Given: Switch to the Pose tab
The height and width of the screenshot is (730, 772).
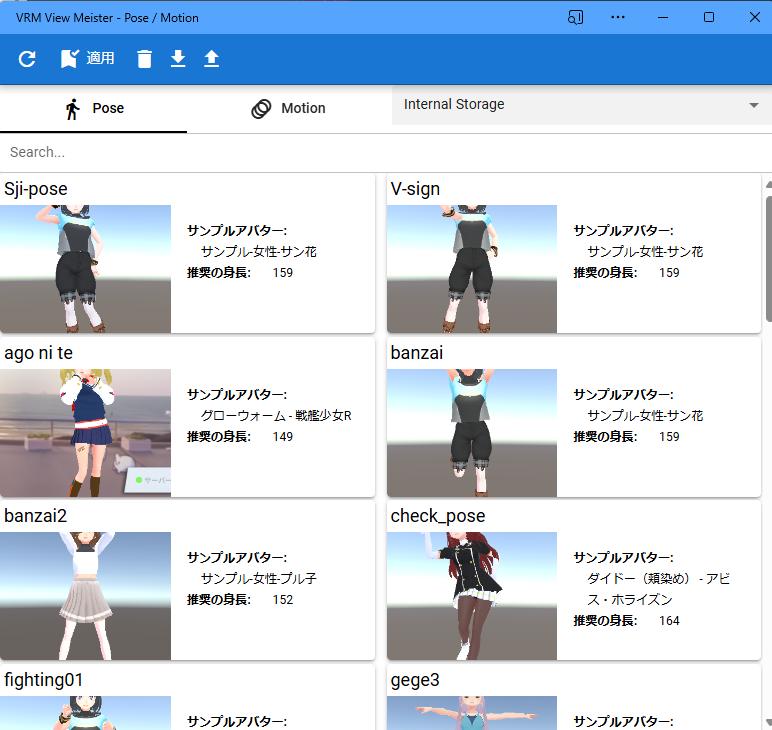Looking at the screenshot, I should tap(94, 109).
